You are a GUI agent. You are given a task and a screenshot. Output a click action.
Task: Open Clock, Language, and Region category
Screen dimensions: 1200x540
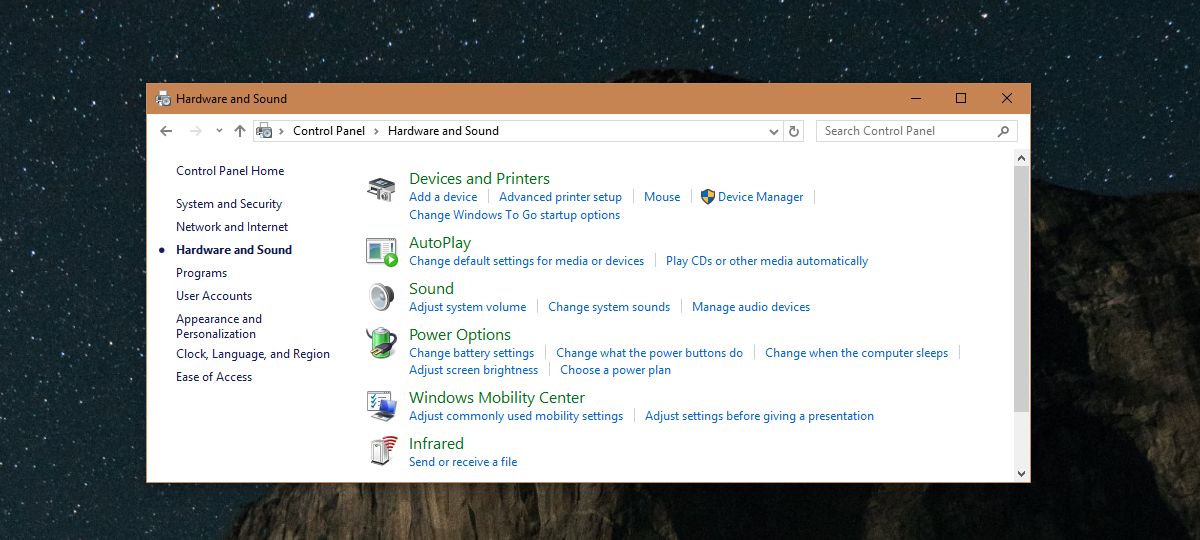(253, 354)
